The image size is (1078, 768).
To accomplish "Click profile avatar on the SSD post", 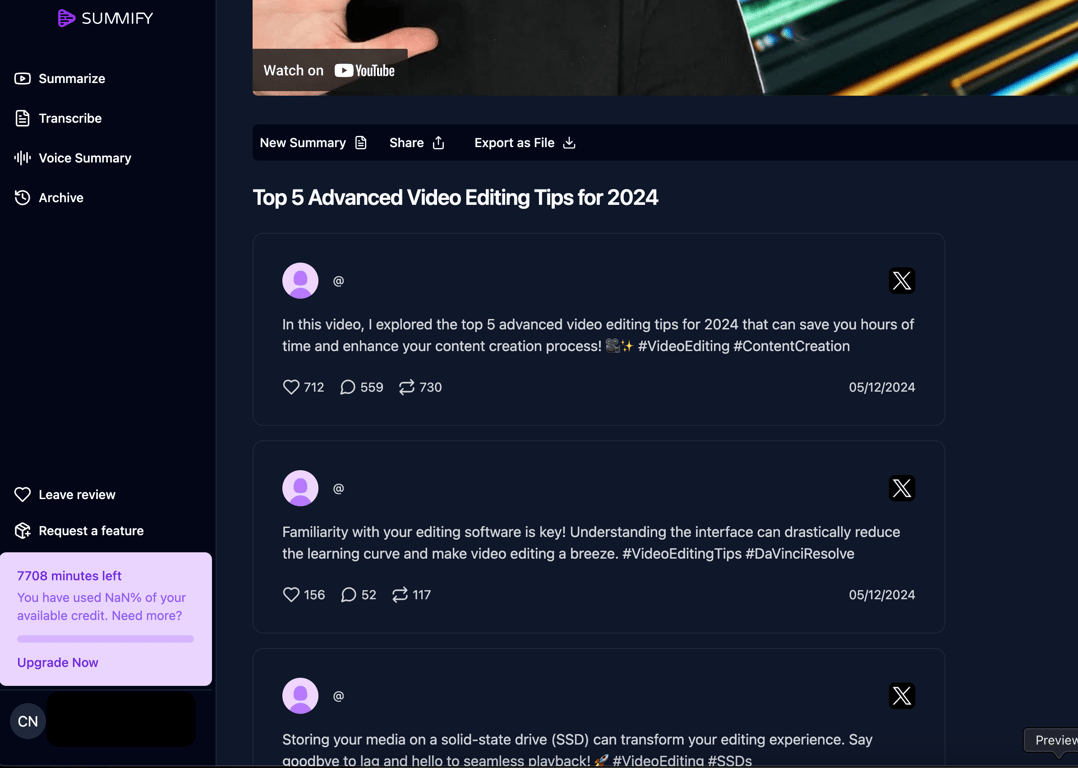I will tap(300, 696).
